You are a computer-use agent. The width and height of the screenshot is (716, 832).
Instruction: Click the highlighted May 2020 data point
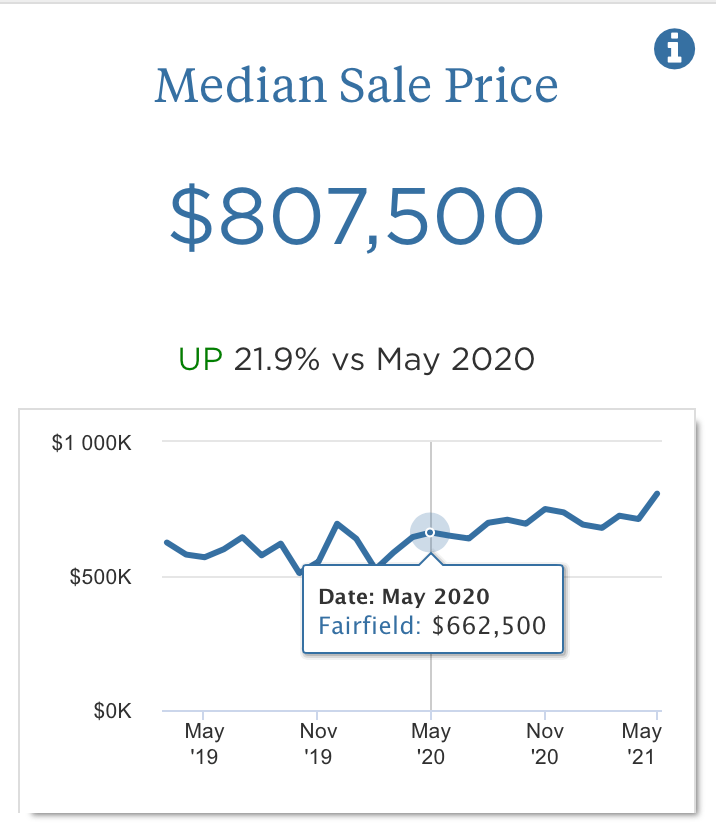pyautogui.click(x=430, y=532)
